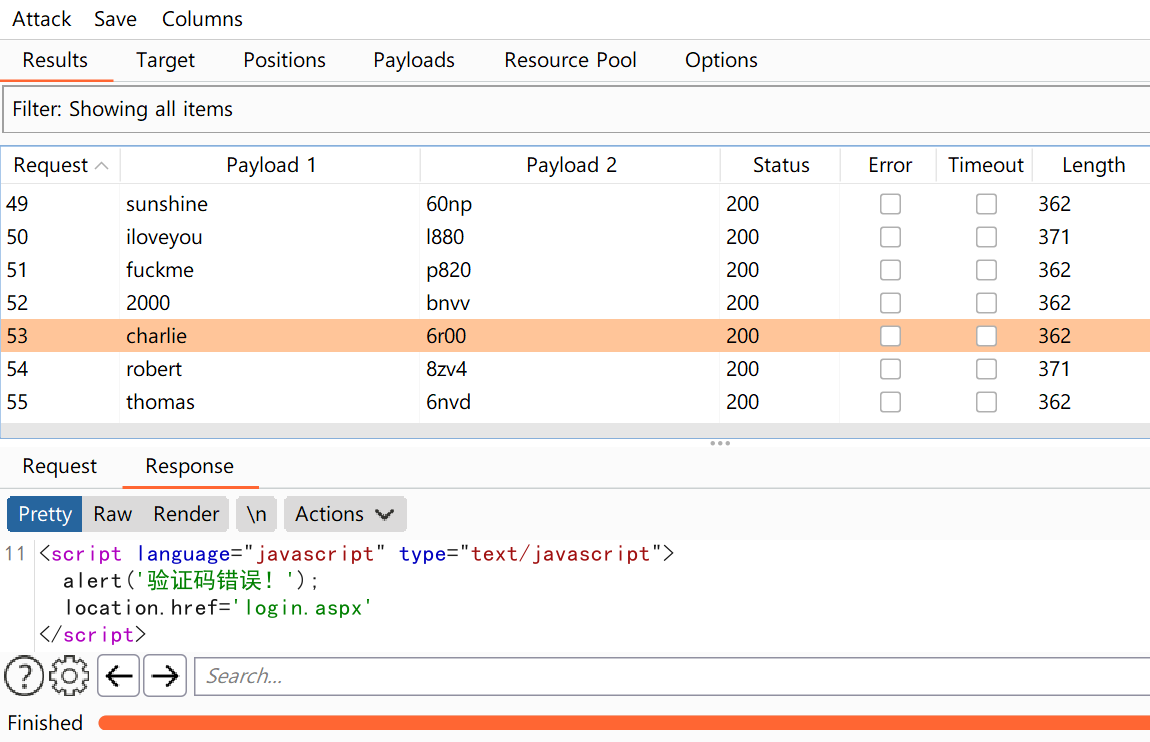The width and height of the screenshot is (1150, 742).
Task: Open the Attack menu
Action: tap(42, 19)
